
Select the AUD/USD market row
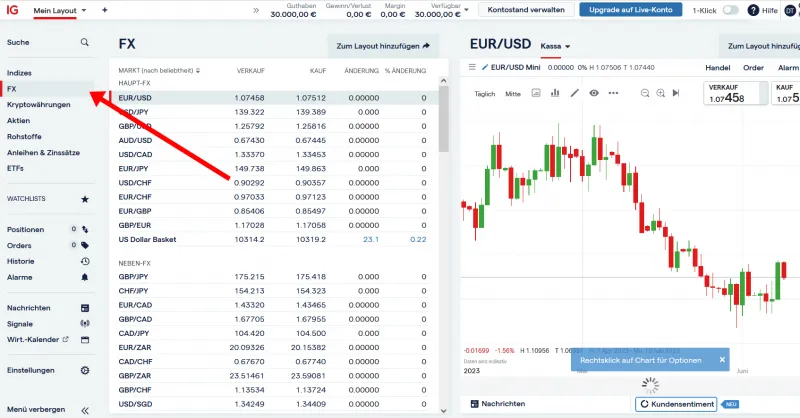pyautogui.click(x=273, y=140)
